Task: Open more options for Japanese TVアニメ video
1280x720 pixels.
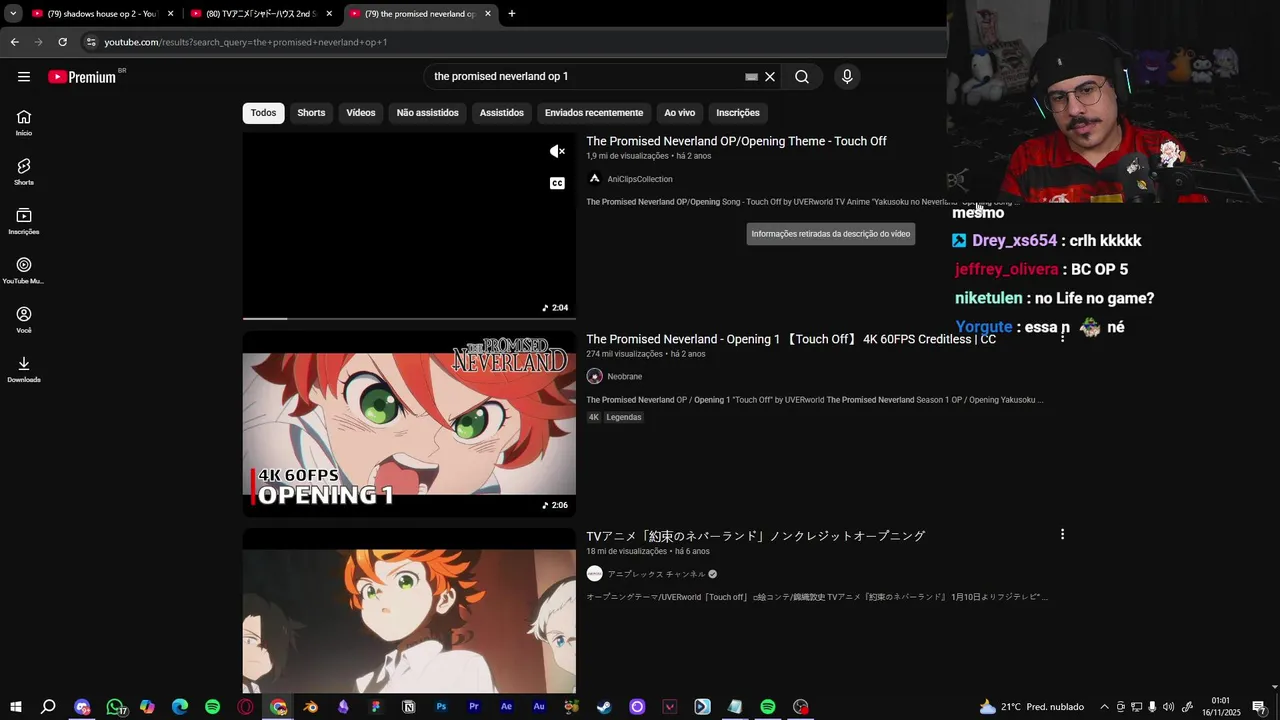Action: [x=1062, y=535]
